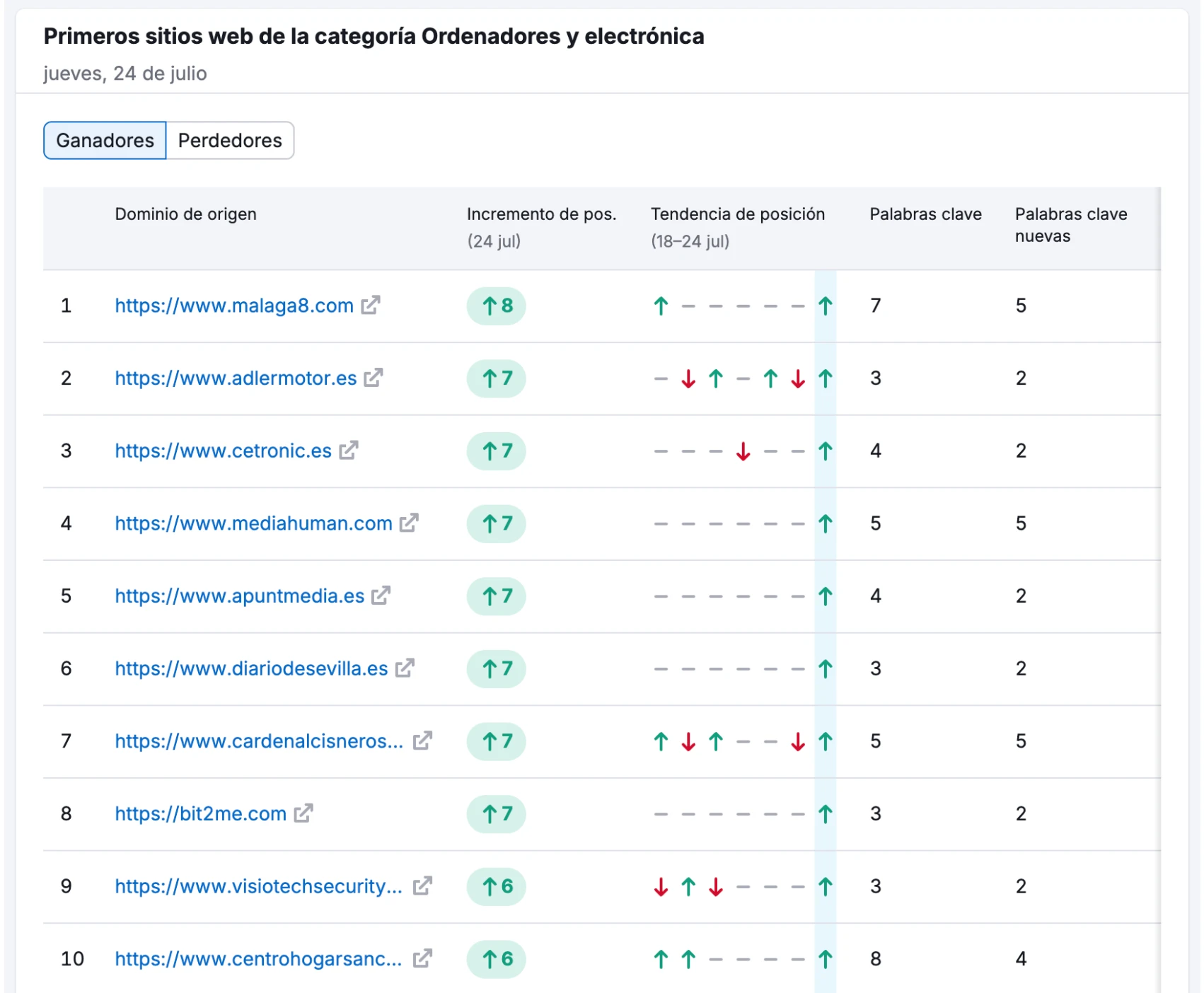Image resolution: width=1204 pixels, height=993 pixels.
Task: Click external link icon for cardenalcisneros domain
Action: tap(422, 741)
